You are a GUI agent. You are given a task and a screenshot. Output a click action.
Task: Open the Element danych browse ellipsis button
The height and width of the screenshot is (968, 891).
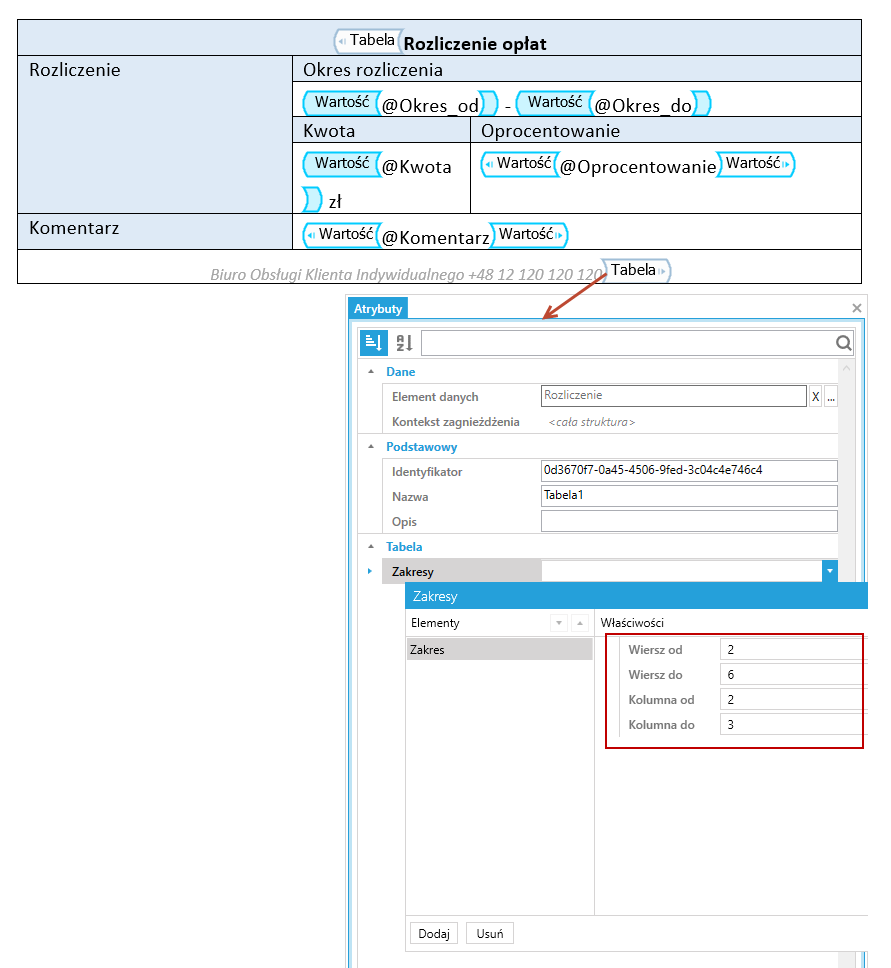tap(830, 397)
